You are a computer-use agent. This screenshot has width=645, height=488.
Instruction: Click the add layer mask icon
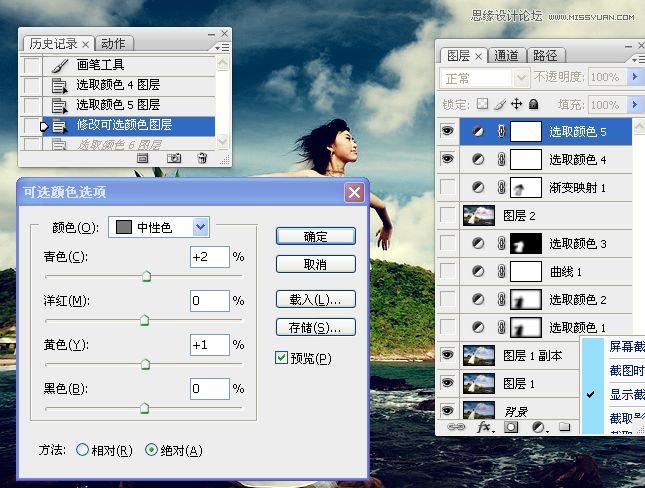coord(511,427)
